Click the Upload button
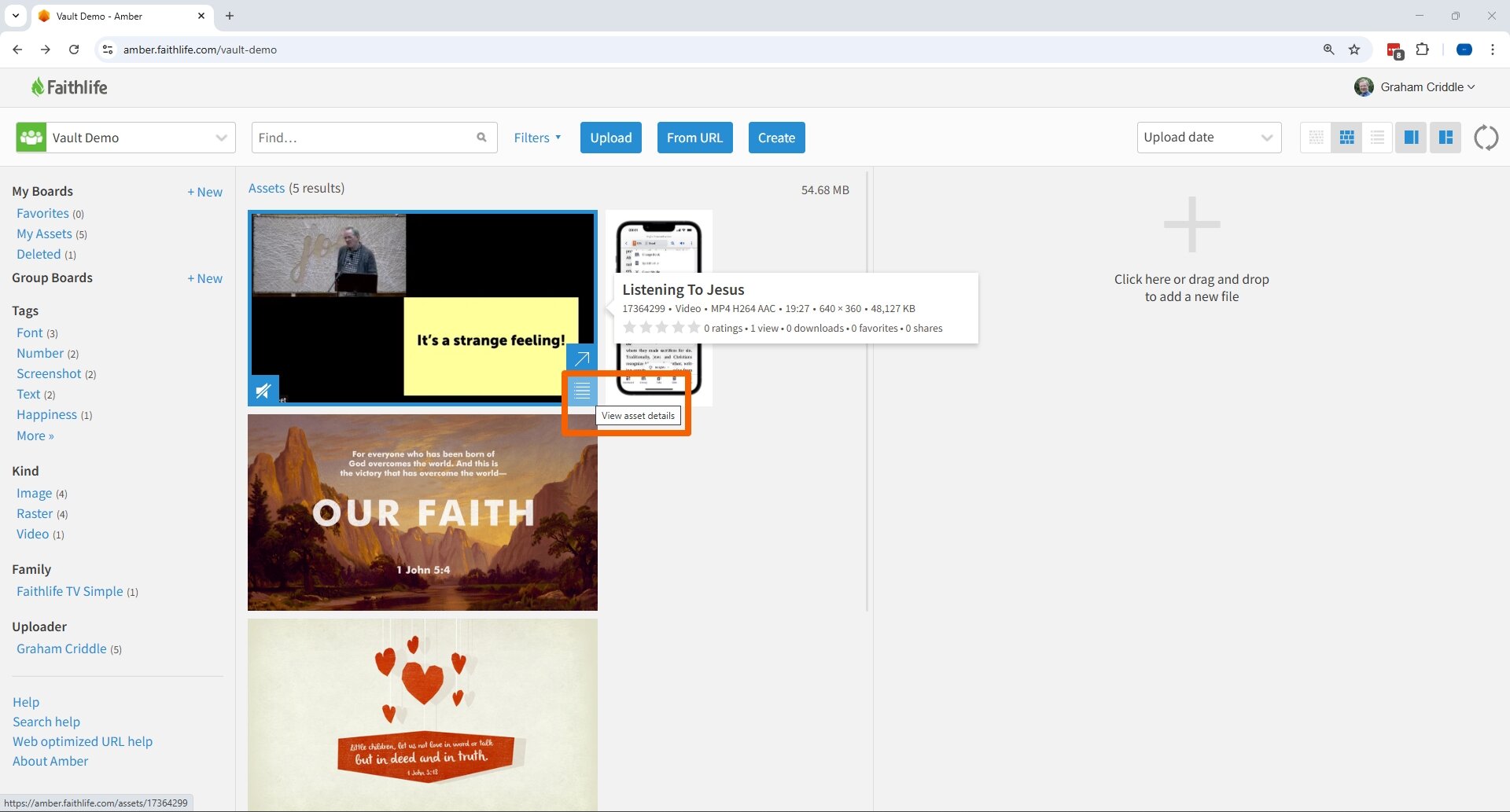This screenshot has height=812, width=1510. pos(611,138)
